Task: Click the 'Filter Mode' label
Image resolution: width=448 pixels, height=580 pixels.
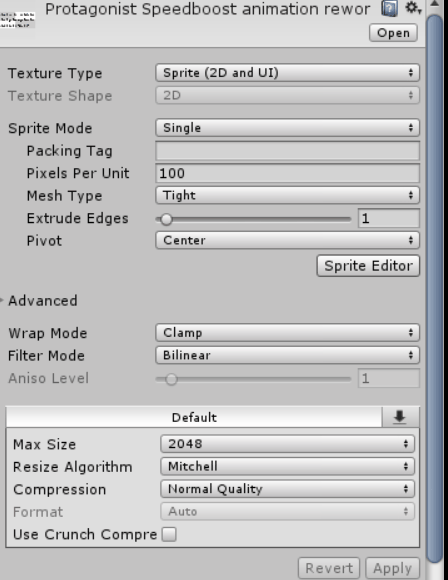Action: pyautogui.click(x=47, y=356)
